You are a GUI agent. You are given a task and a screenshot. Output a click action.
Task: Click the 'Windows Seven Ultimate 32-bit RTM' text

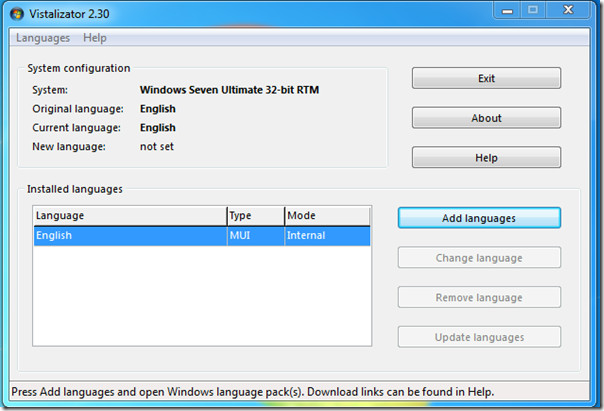[230, 90]
